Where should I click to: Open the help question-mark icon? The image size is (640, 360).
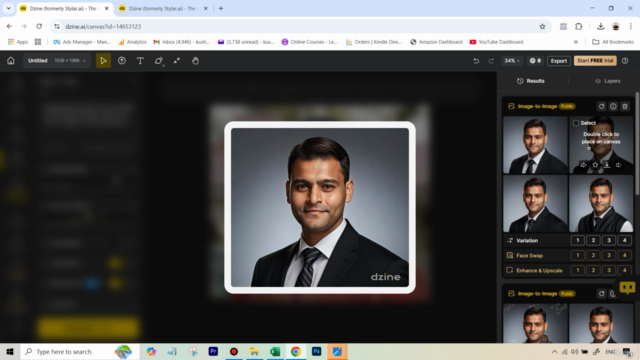(x=625, y=61)
